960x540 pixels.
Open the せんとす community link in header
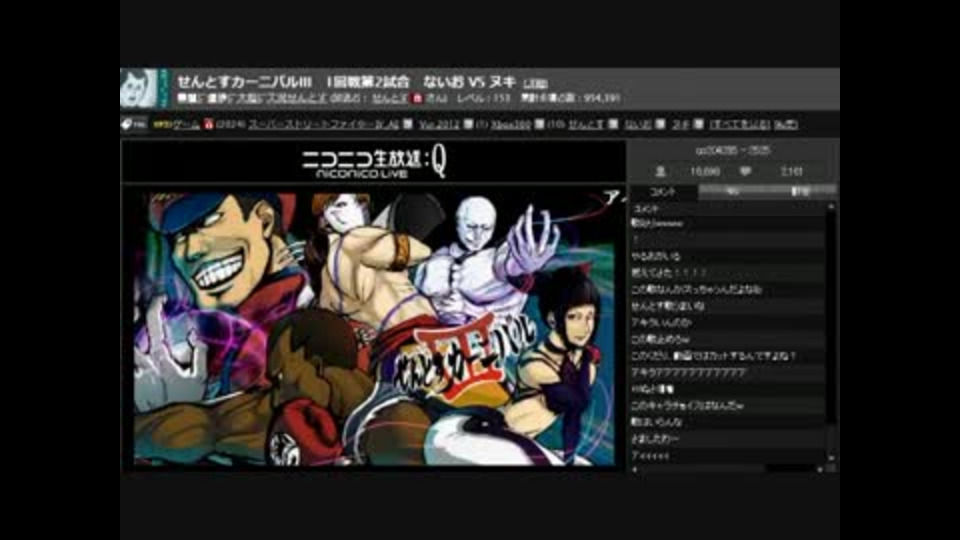coord(389,98)
